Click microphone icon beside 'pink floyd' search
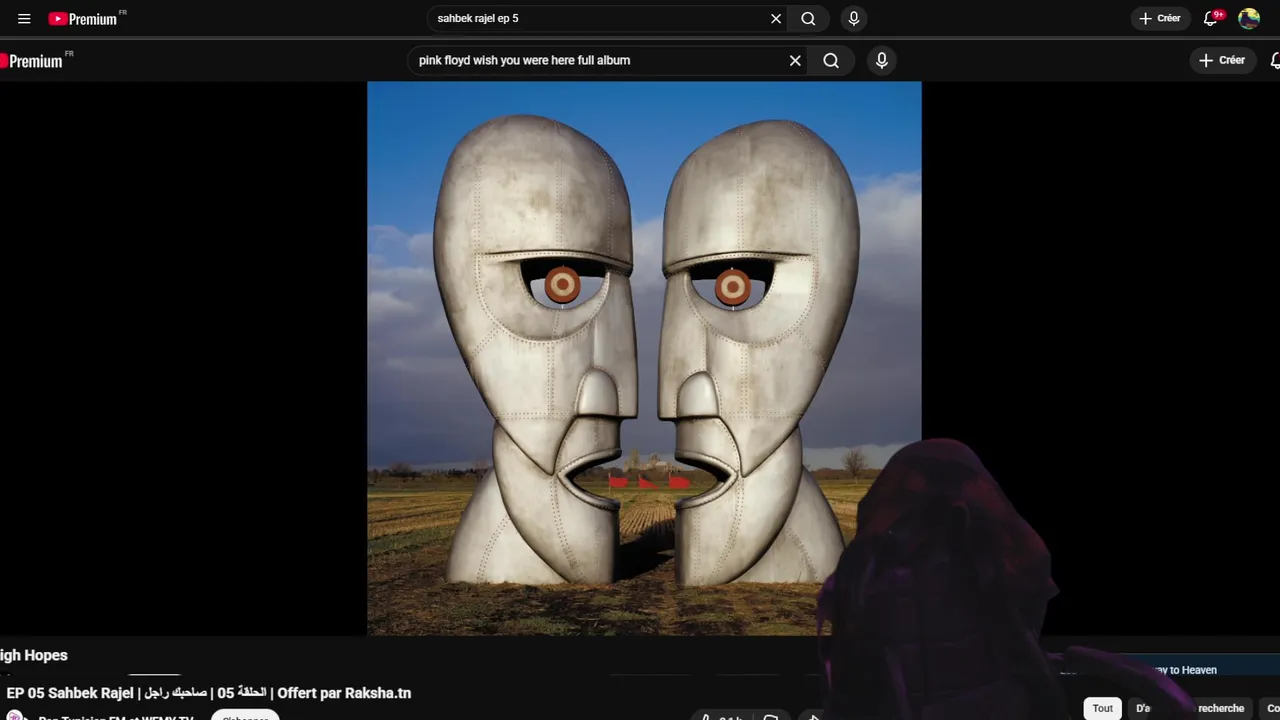The height and width of the screenshot is (720, 1280). [x=881, y=60]
